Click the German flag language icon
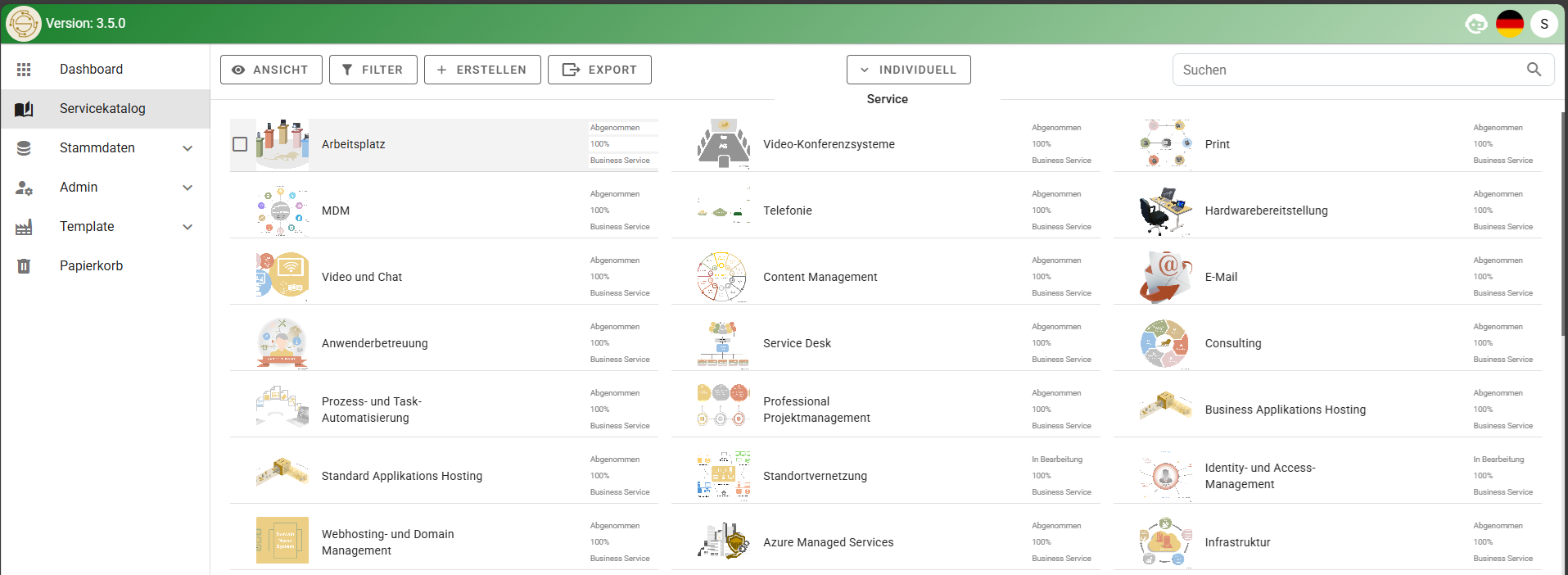1568x575 pixels. pos(1509,24)
